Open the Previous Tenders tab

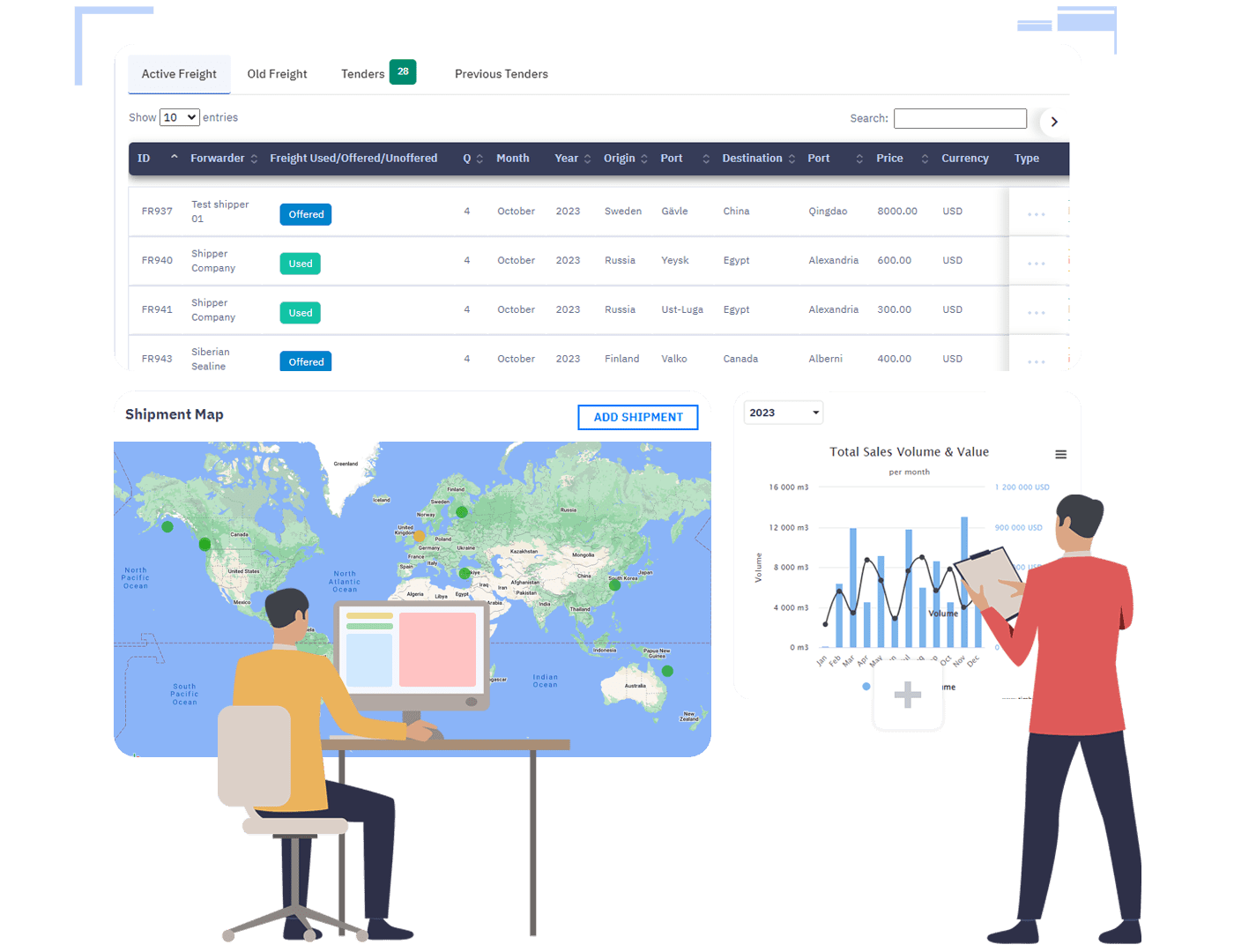[x=502, y=74]
